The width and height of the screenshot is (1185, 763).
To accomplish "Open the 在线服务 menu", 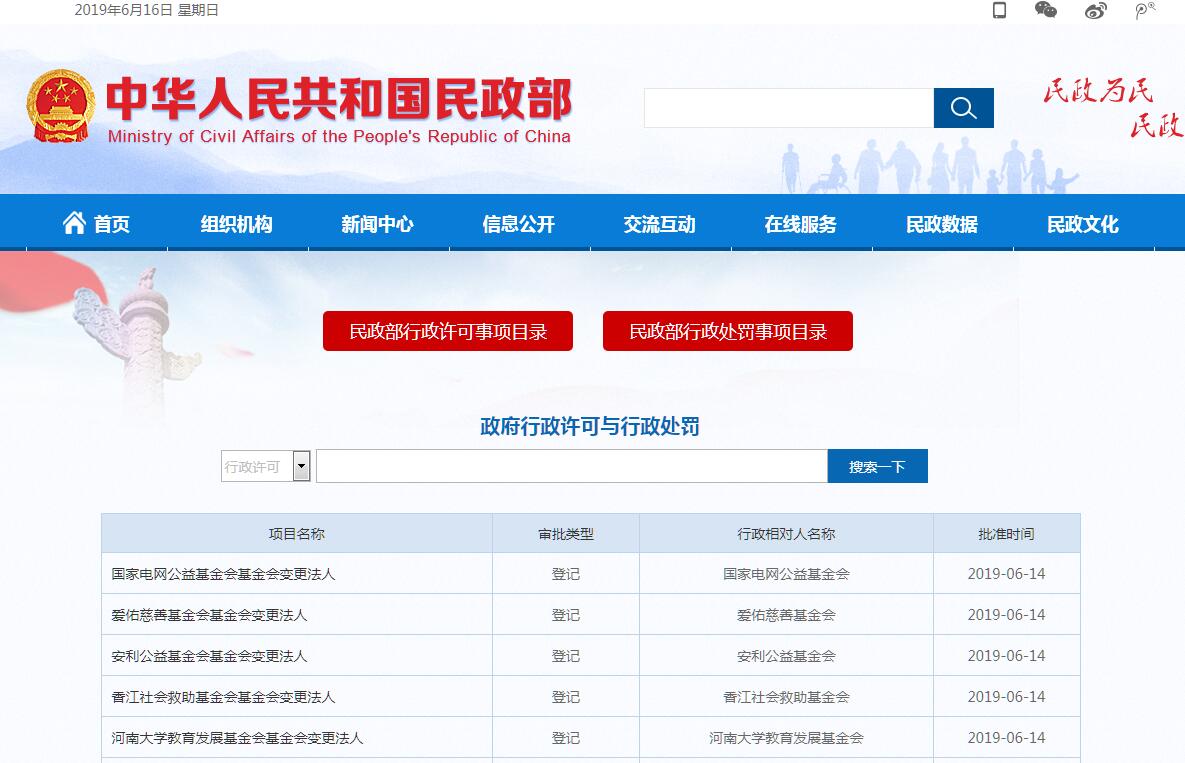I will pyautogui.click(x=800, y=224).
